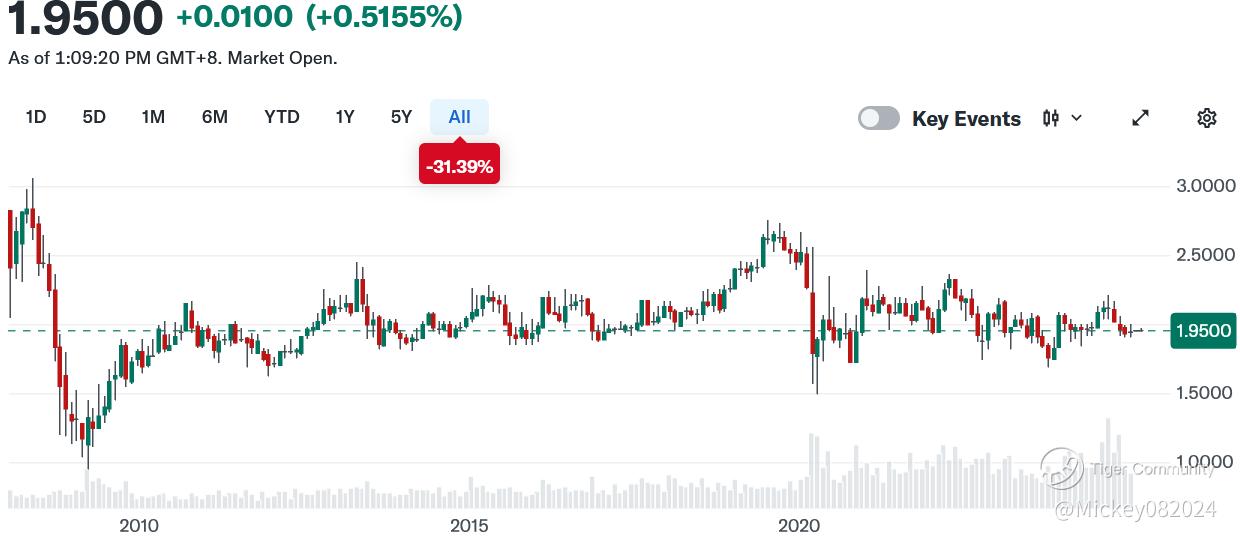Select the 5D time range tab
The image size is (1240, 537).
pyautogui.click(x=94, y=117)
